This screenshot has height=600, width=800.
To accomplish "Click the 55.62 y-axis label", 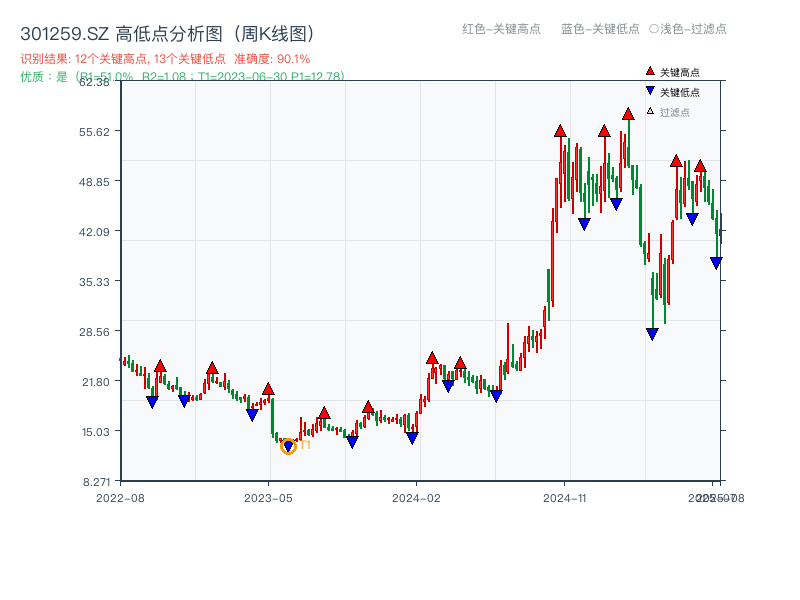I will (94, 132).
